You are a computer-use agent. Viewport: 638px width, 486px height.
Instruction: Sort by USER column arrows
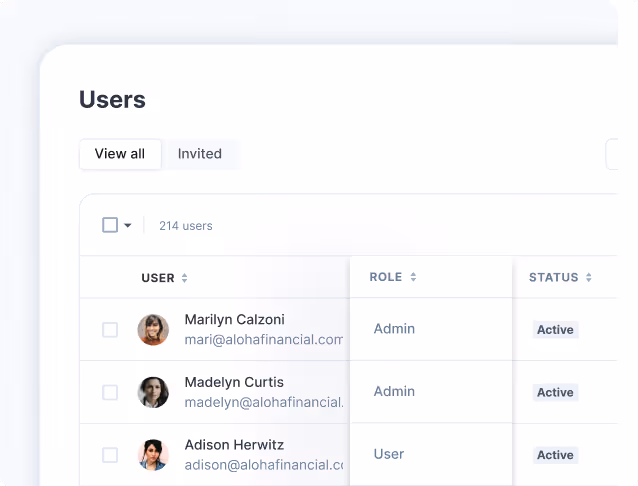184,278
